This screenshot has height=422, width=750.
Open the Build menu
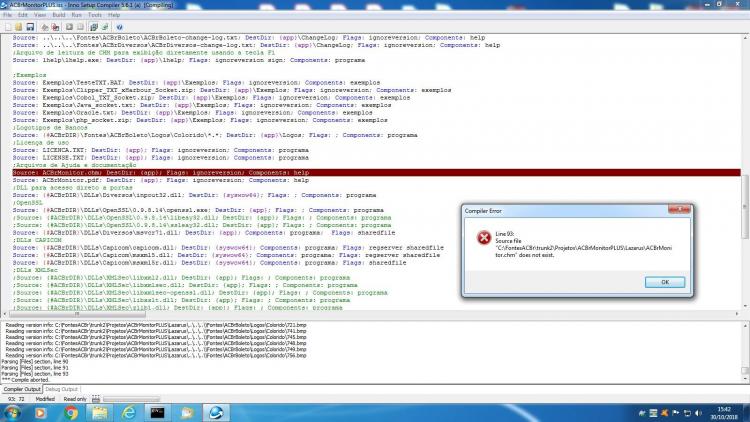click(59, 15)
